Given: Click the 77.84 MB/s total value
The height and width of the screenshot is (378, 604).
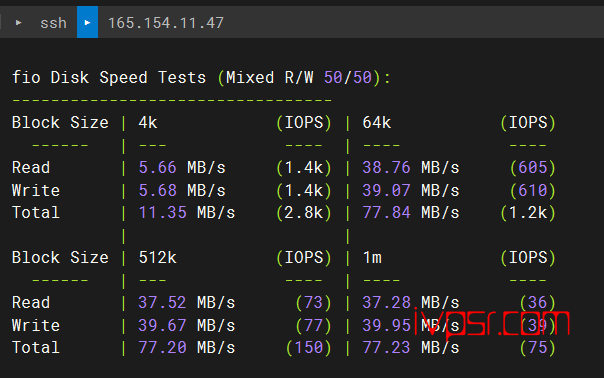Looking at the screenshot, I should [411, 212].
